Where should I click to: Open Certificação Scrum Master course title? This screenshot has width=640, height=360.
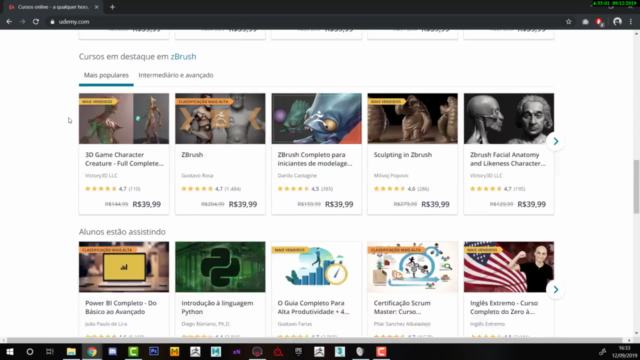click(402, 307)
